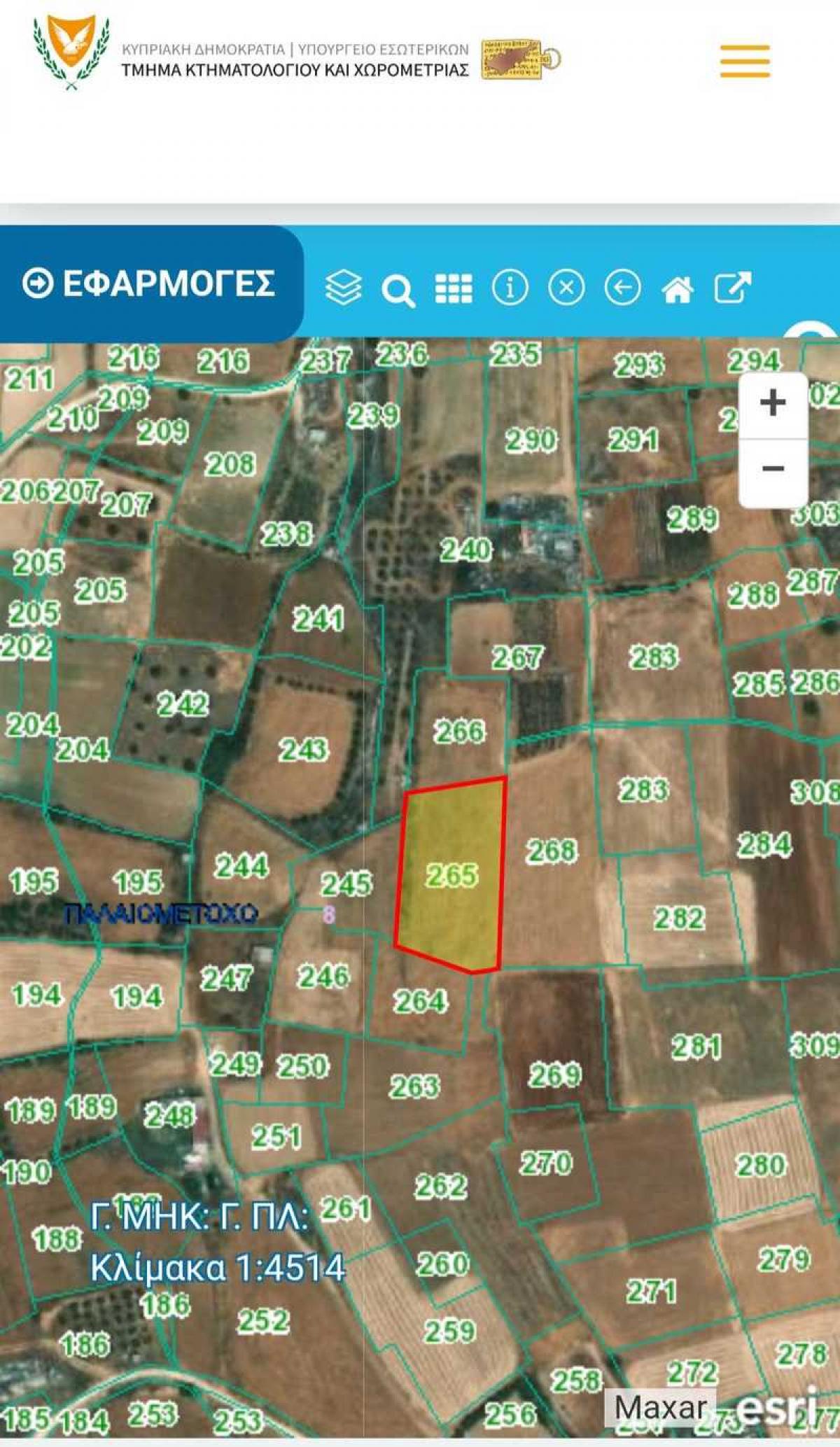Select the highlighted parcel 265
This screenshot has height=1447, width=840.
[451, 875]
